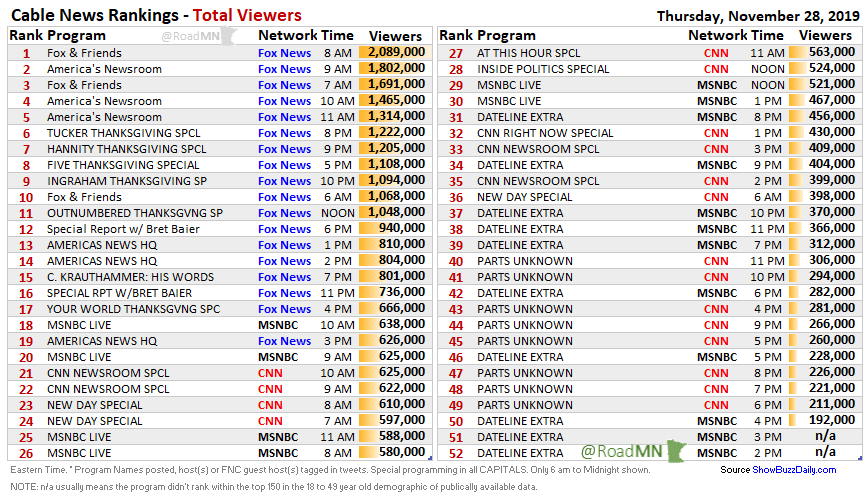867x495 pixels.
Task: Click the left table 'Viewers' column header
Action: point(395,36)
